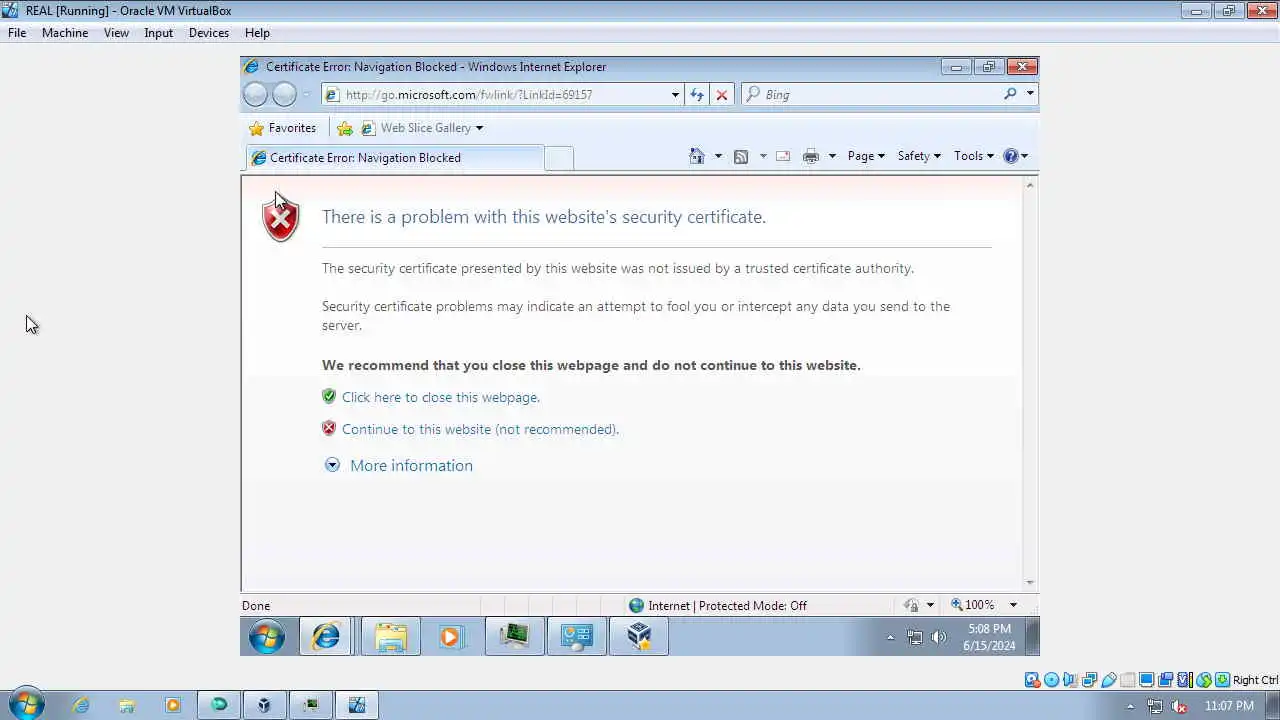The image size is (1280, 720).
Task: Select the Certificate Error: Navigation Blocked tab
Action: coord(394,158)
